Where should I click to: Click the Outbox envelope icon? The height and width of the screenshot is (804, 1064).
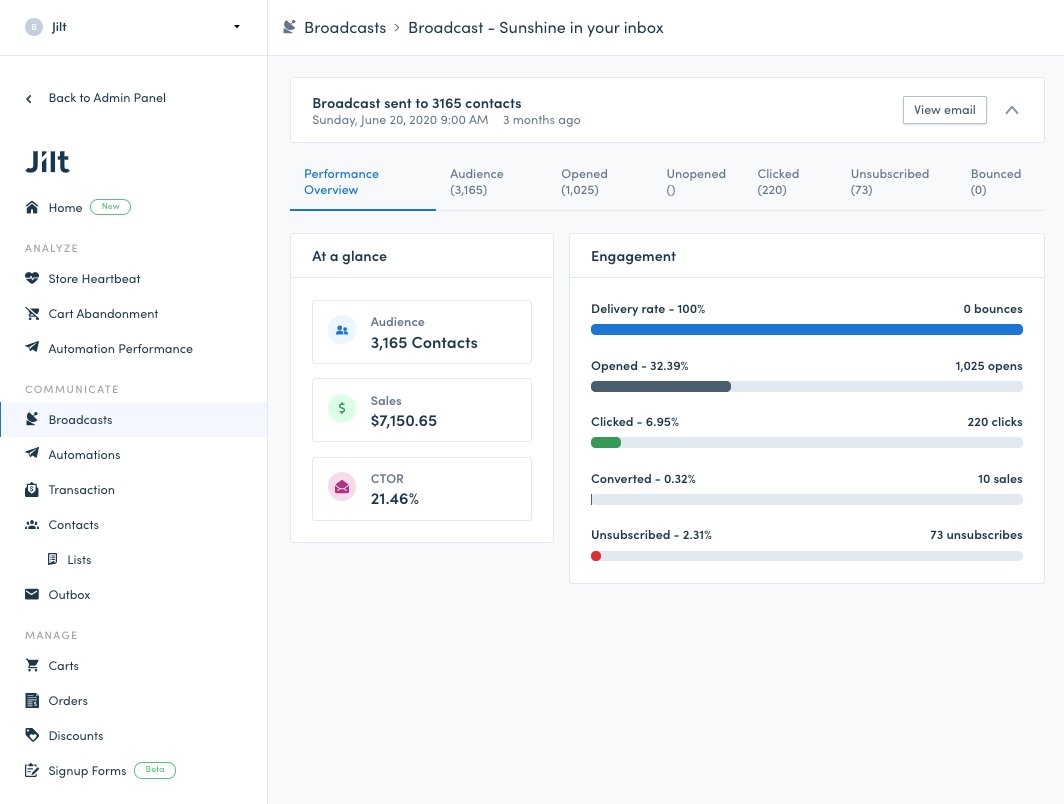(x=32, y=594)
